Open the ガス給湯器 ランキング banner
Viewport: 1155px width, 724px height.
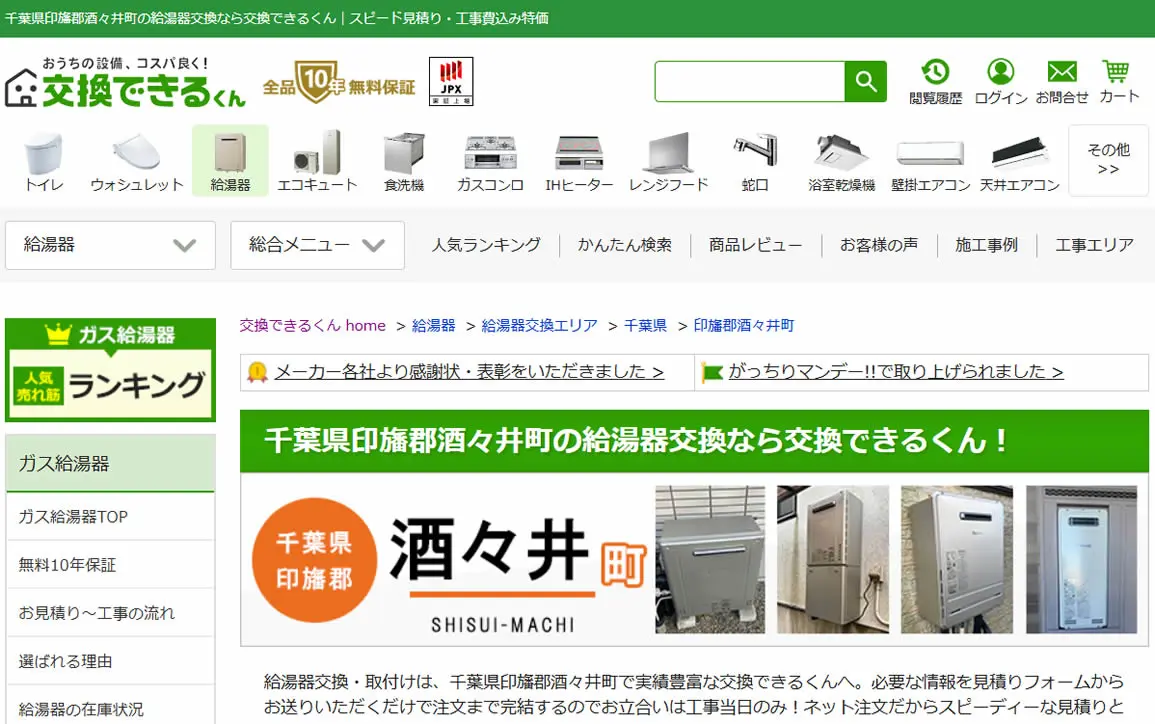[x=110, y=370]
